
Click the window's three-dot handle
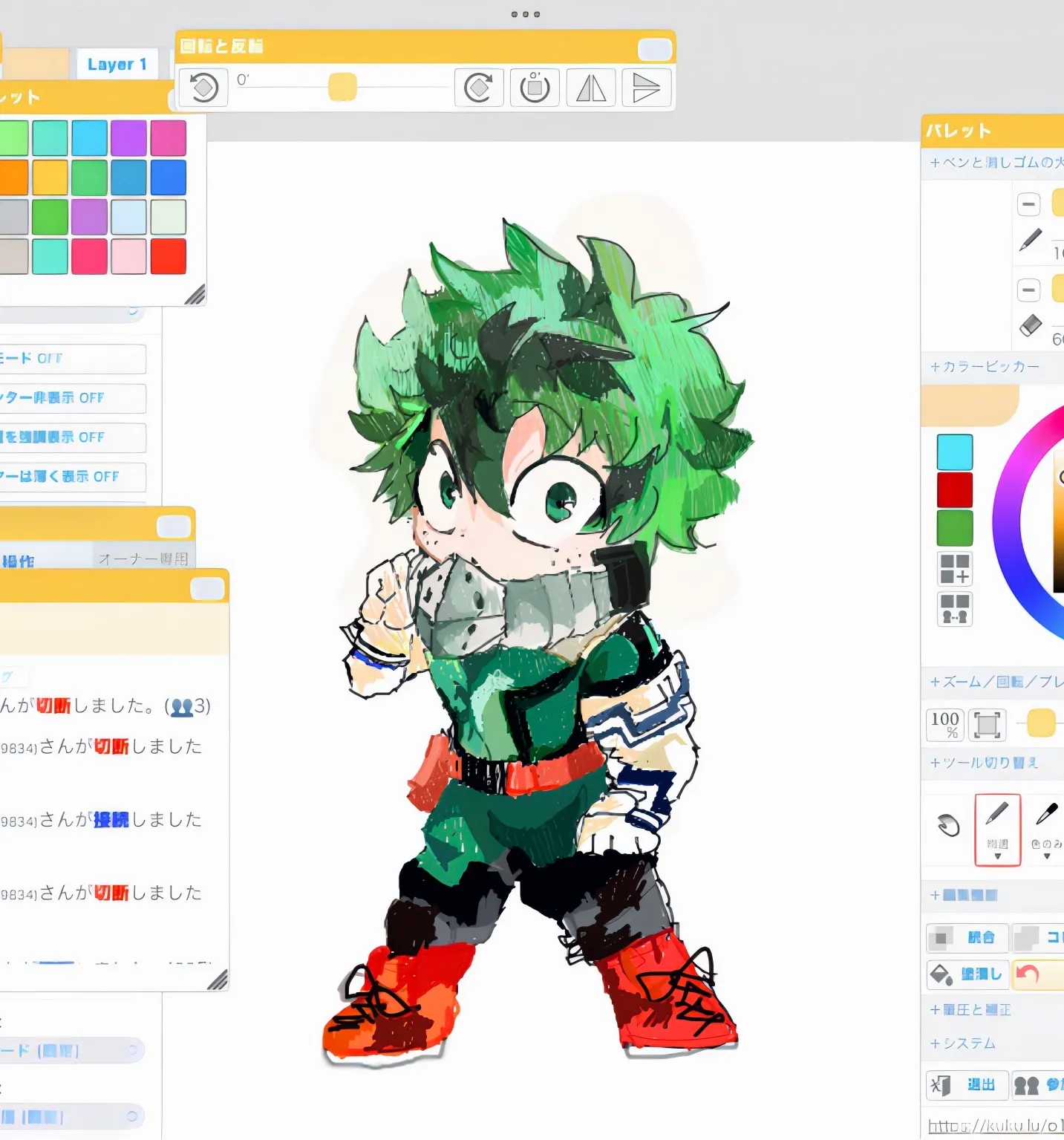point(526,14)
